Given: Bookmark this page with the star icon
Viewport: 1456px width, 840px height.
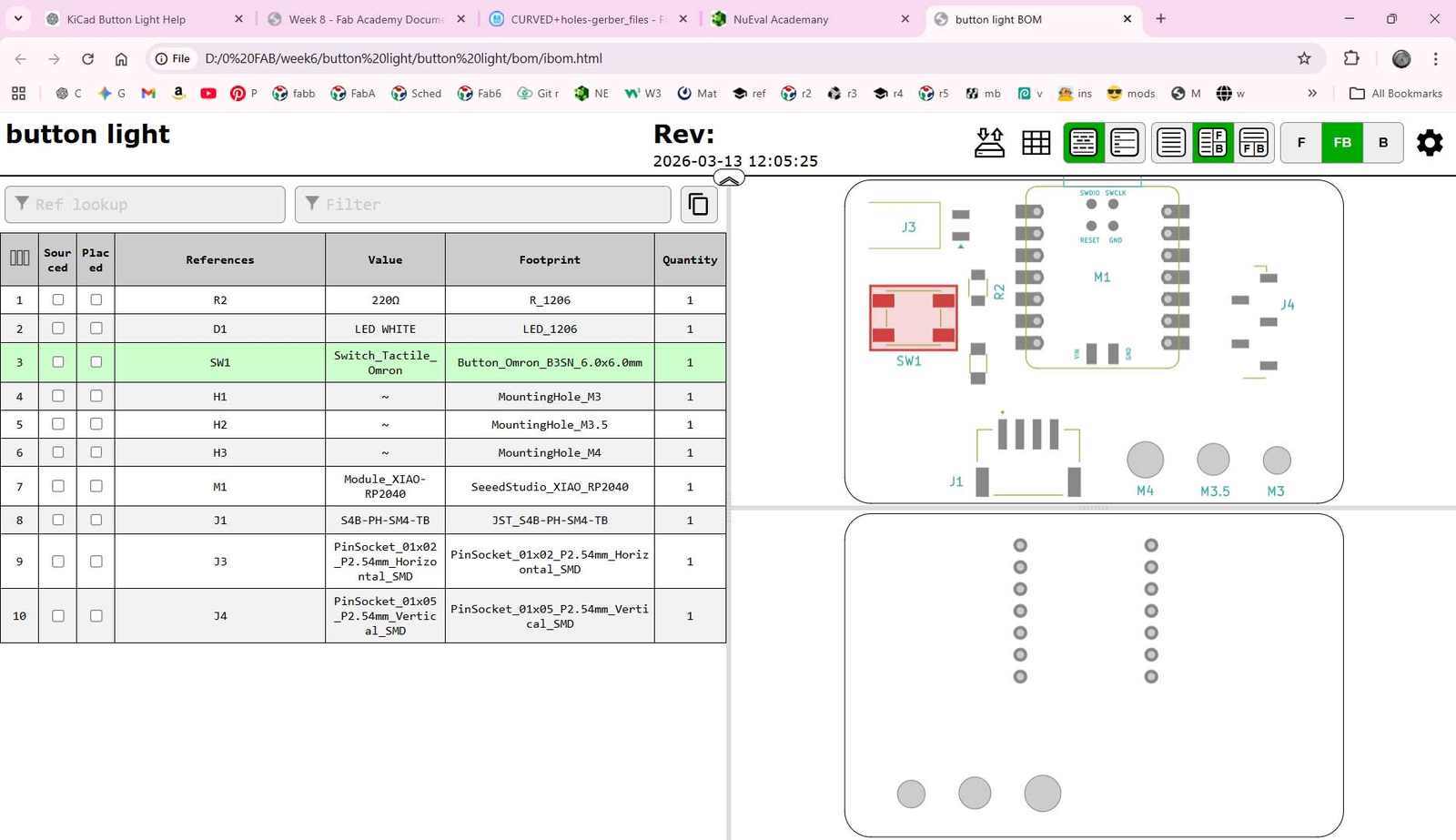Looking at the screenshot, I should tap(1304, 58).
